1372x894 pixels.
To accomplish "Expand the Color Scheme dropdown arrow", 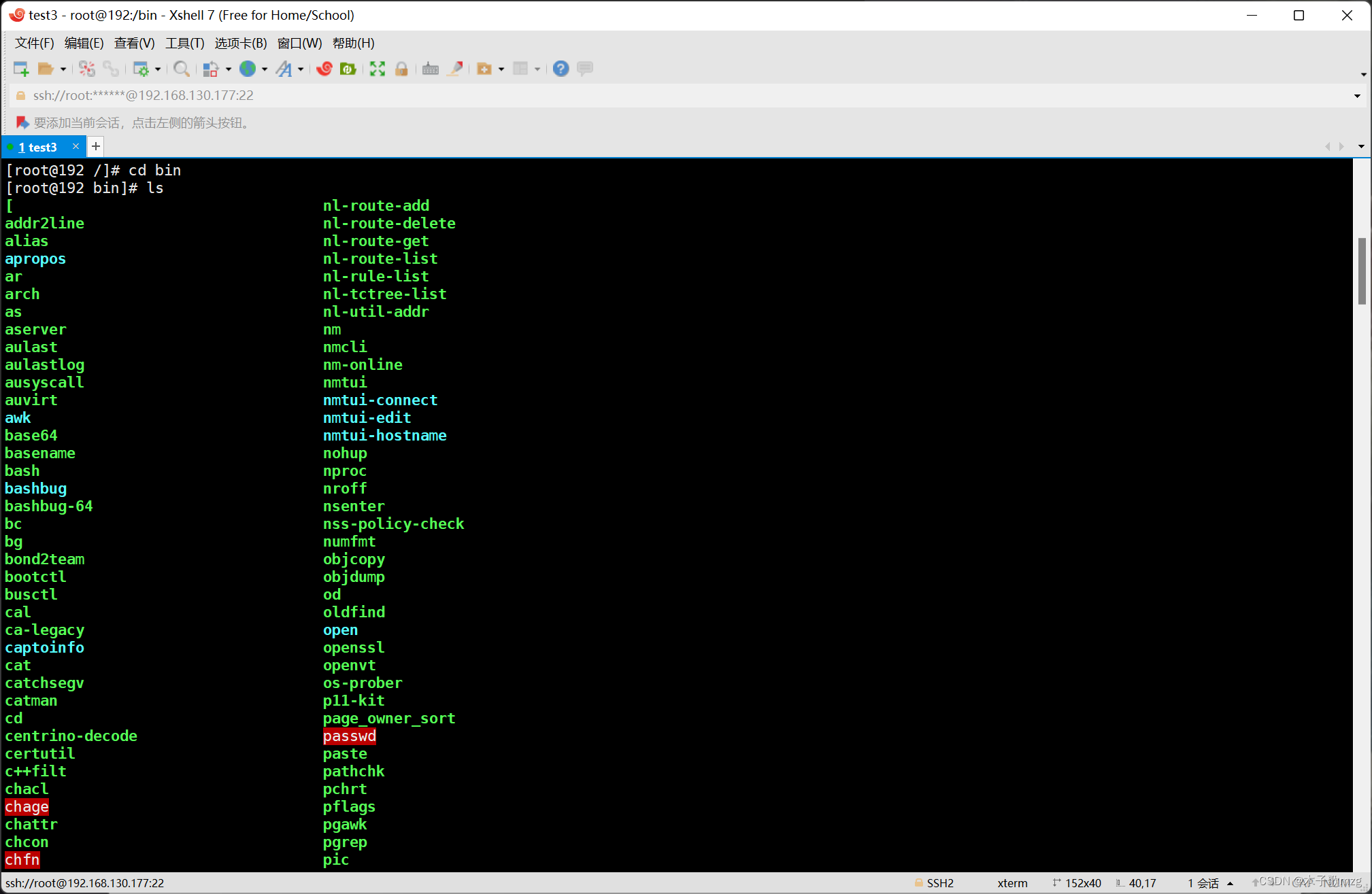I will click(229, 69).
